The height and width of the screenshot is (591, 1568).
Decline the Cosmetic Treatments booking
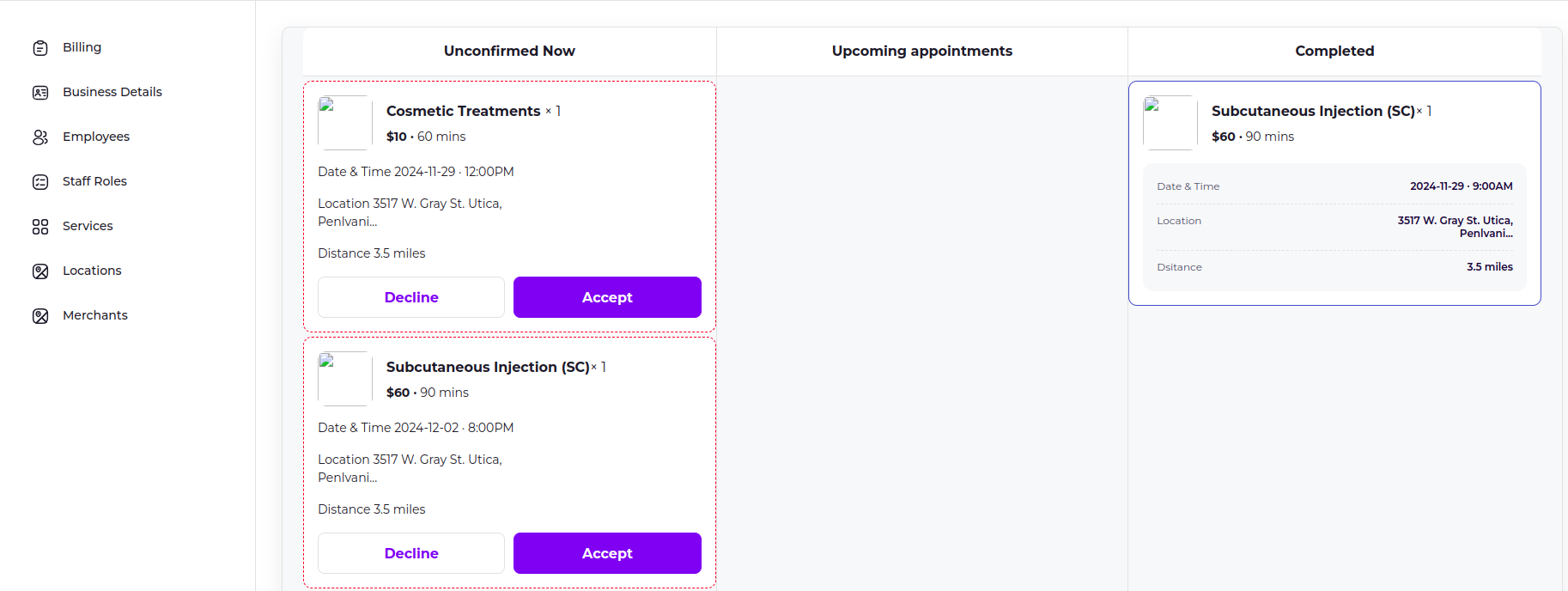pos(410,296)
